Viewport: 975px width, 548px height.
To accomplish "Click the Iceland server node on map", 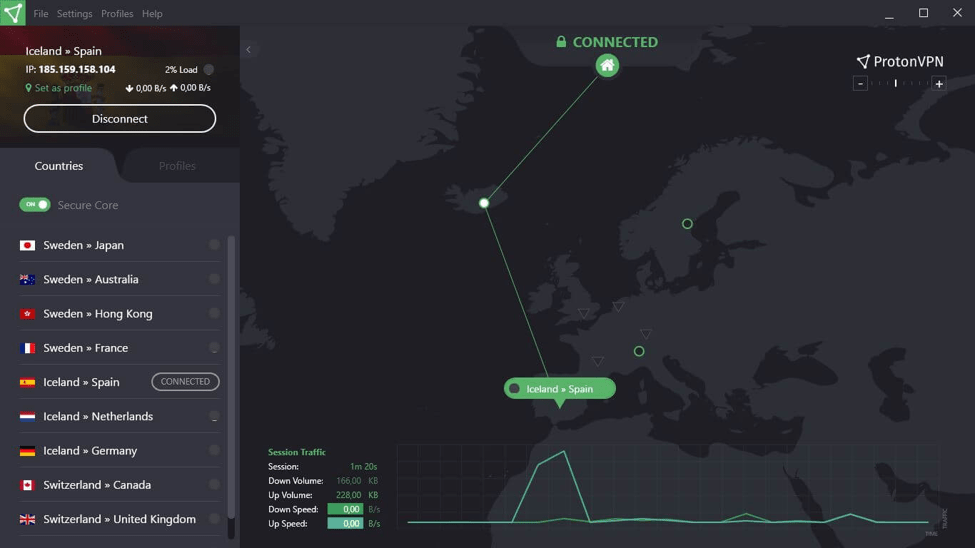I will 484,203.
